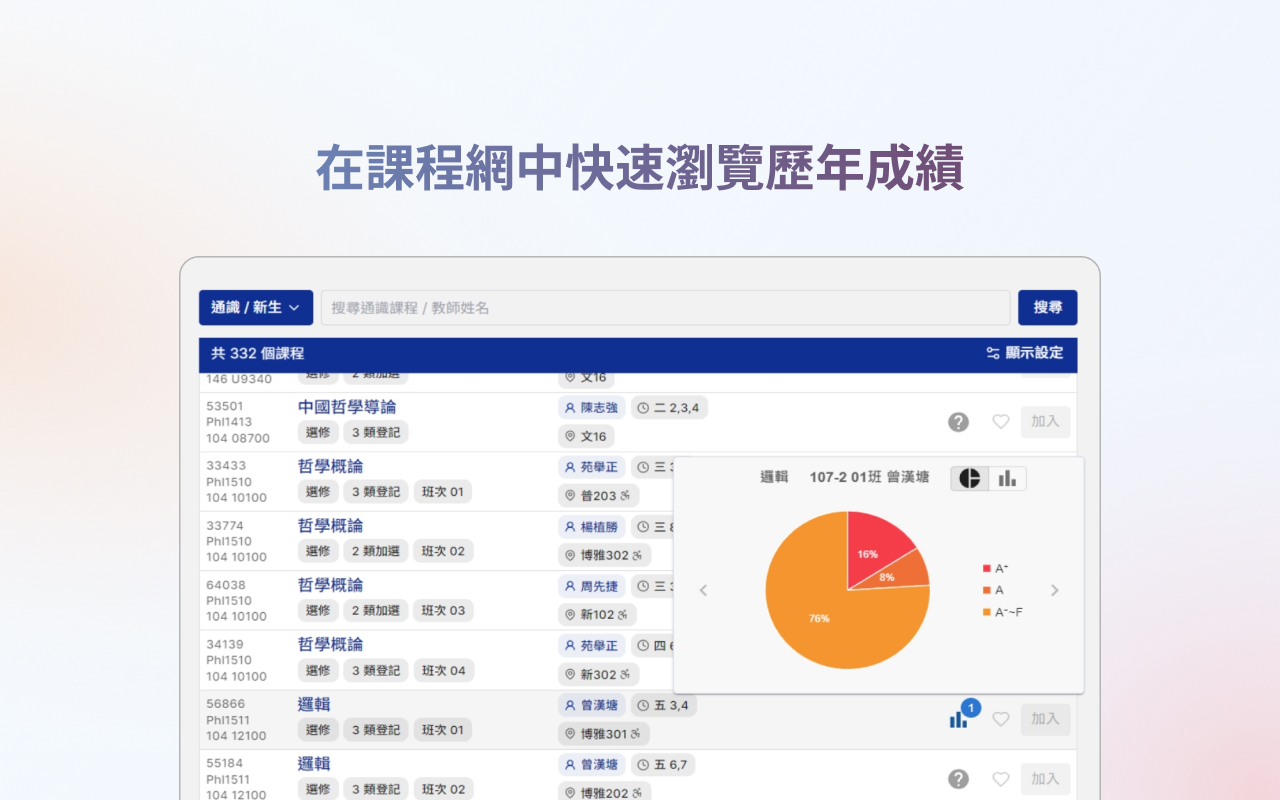Click the question mark icon next to 中國哲學導論
1280x800 pixels.
pos(958,421)
